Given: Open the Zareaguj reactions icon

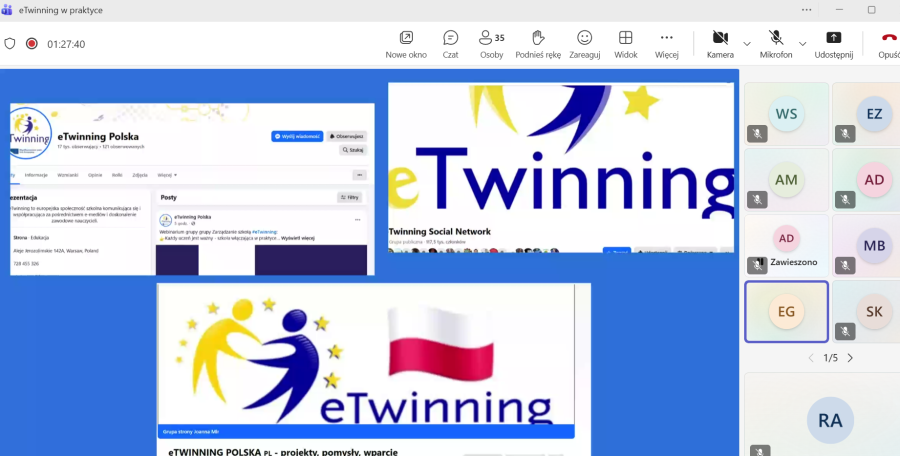Looking at the screenshot, I should [584, 38].
